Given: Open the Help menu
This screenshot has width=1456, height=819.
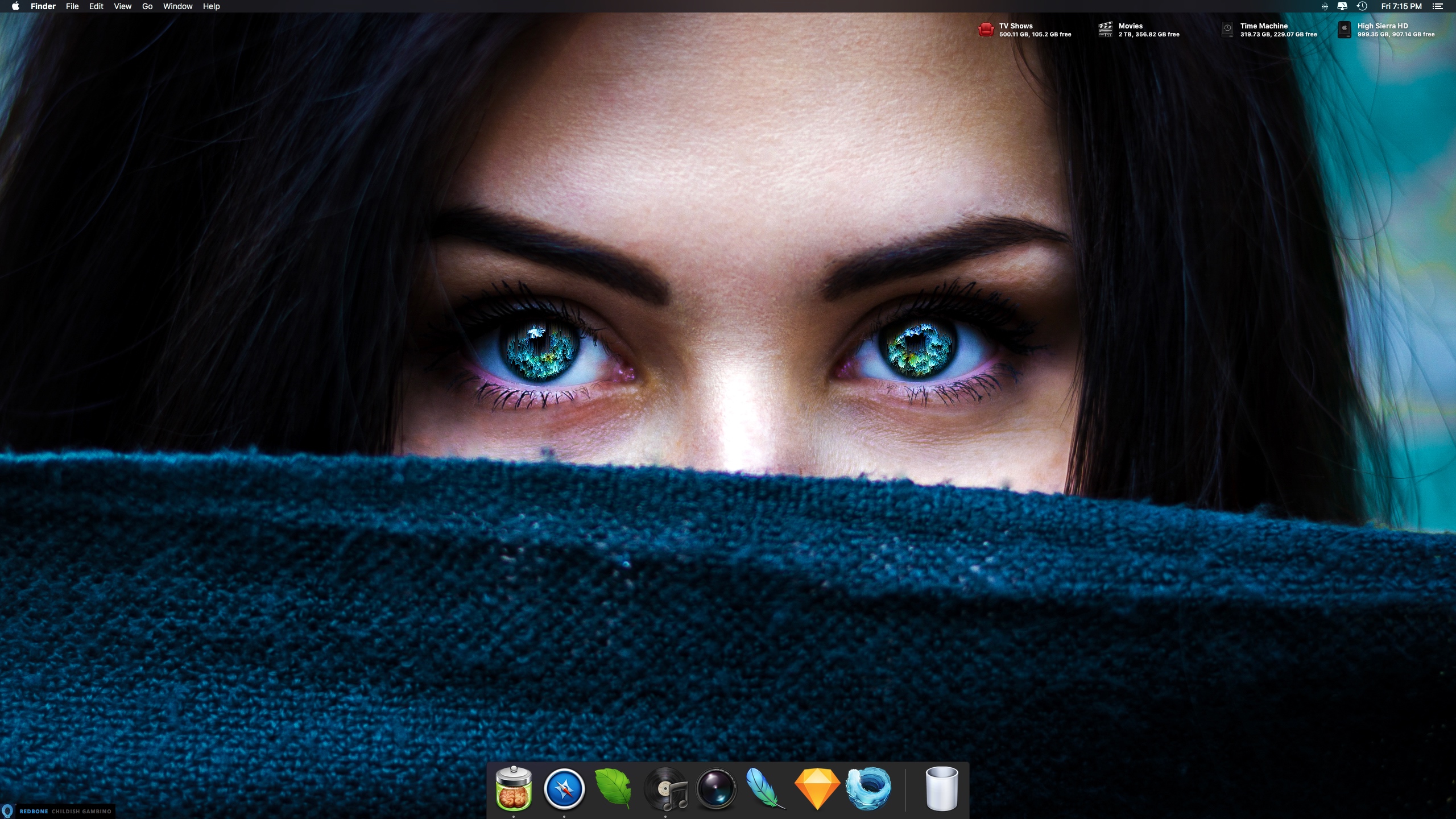Looking at the screenshot, I should [211, 6].
